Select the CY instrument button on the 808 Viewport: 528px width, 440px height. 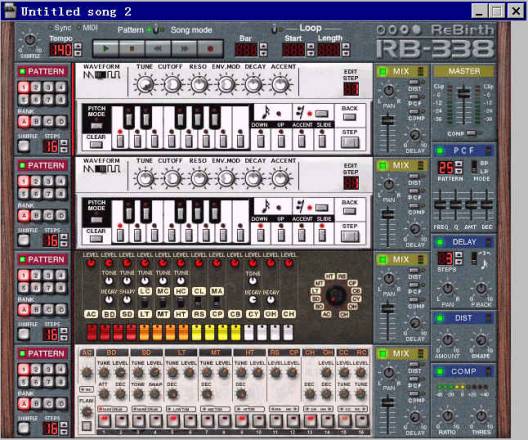(253, 314)
